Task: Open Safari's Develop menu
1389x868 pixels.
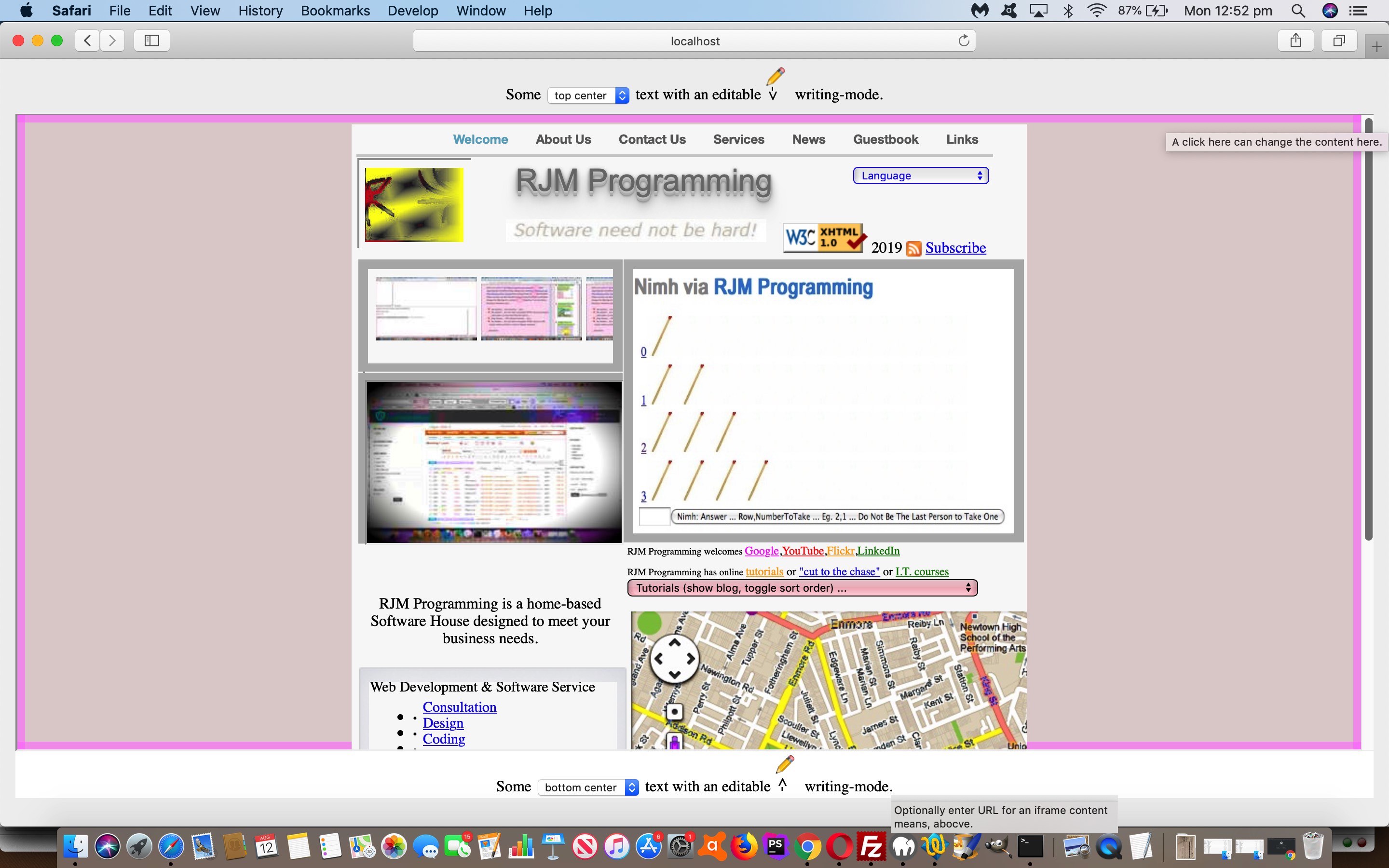Action: pos(413,10)
